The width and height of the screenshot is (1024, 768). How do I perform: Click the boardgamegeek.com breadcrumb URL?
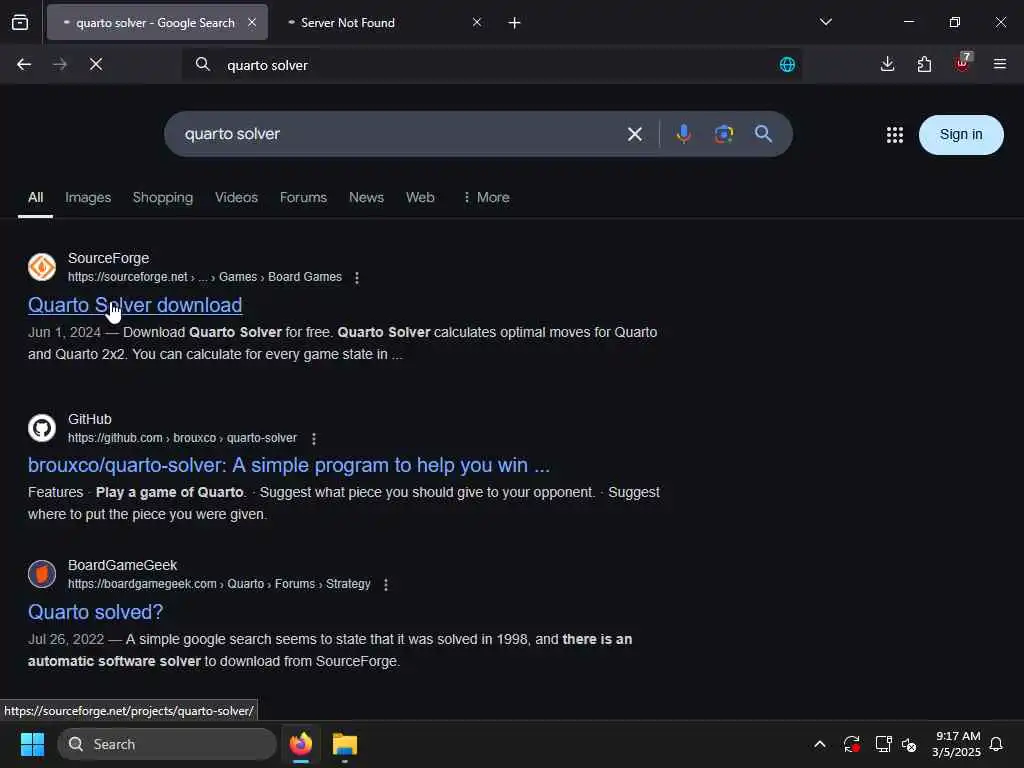point(219,584)
